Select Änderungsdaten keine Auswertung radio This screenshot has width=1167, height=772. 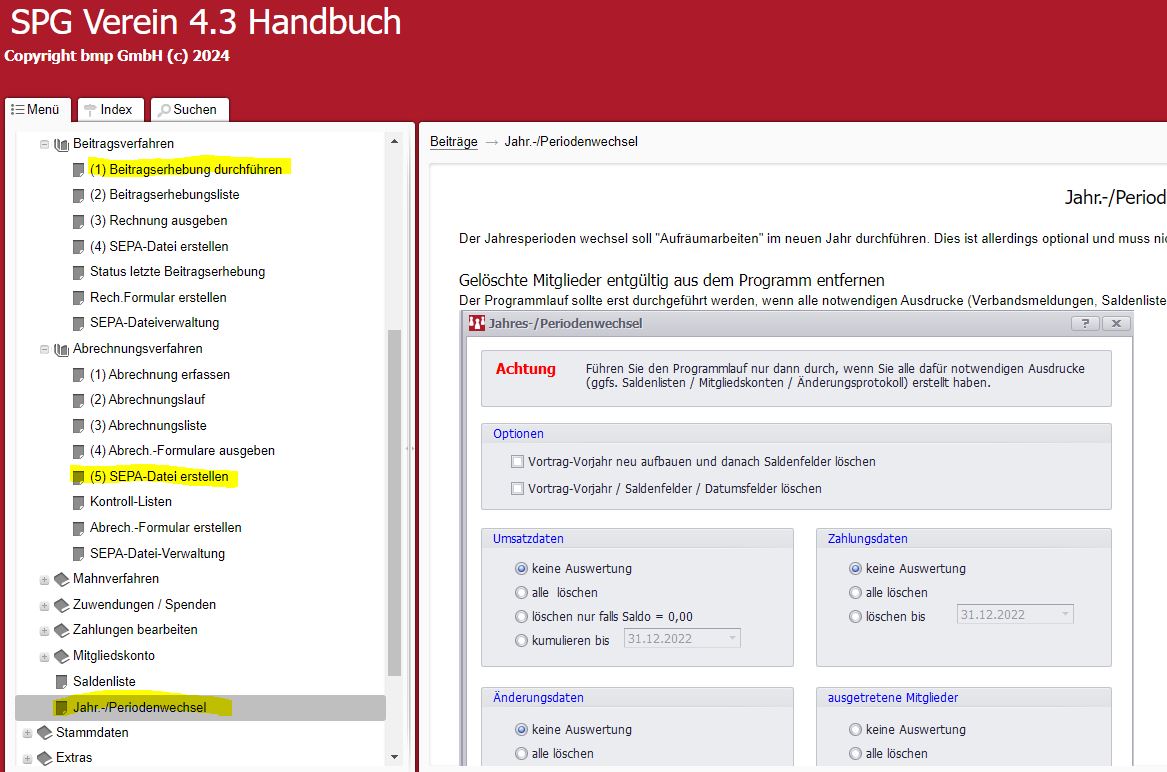[521, 730]
